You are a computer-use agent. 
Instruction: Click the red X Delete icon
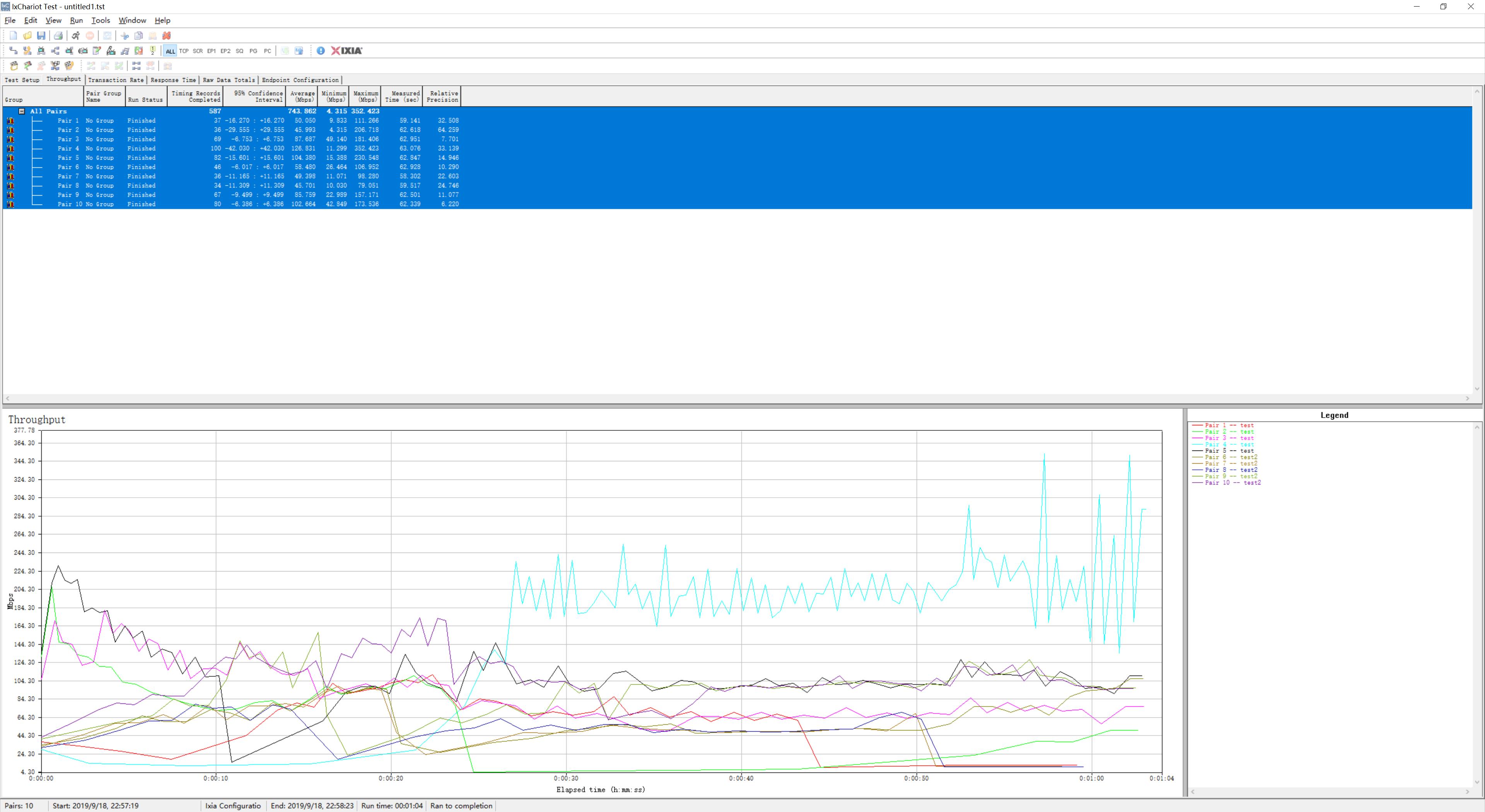click(x=167, y=36)
